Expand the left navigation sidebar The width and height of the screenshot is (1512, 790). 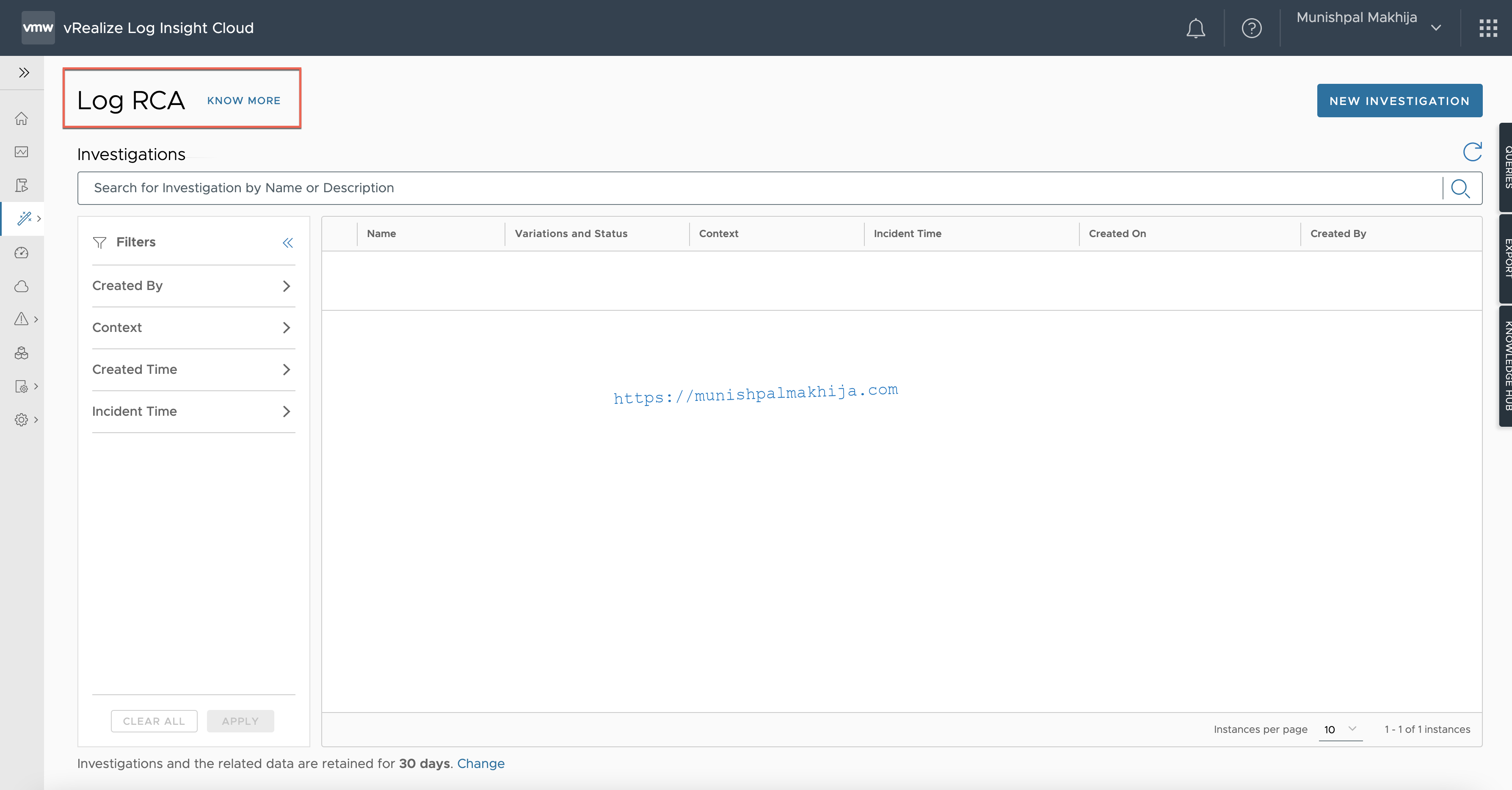(23, 73)
